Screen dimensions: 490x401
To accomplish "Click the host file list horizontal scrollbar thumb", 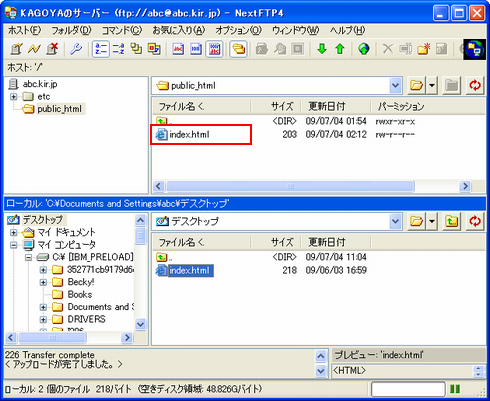I will point(290,186).
